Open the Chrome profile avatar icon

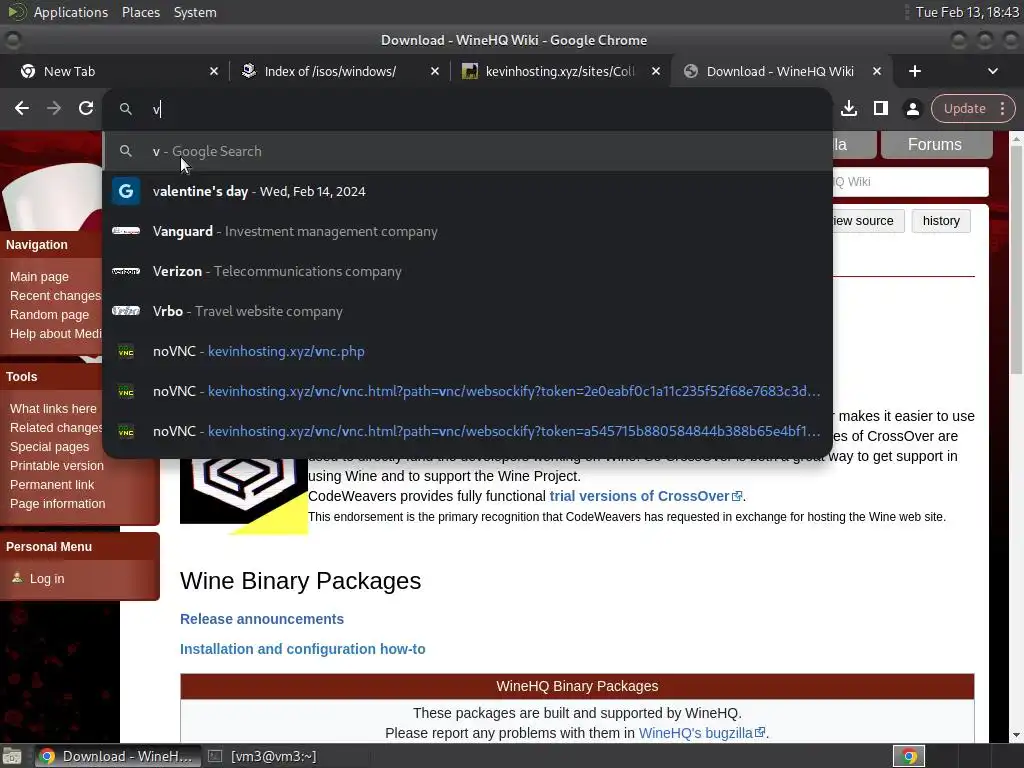[x=913, y=108]
